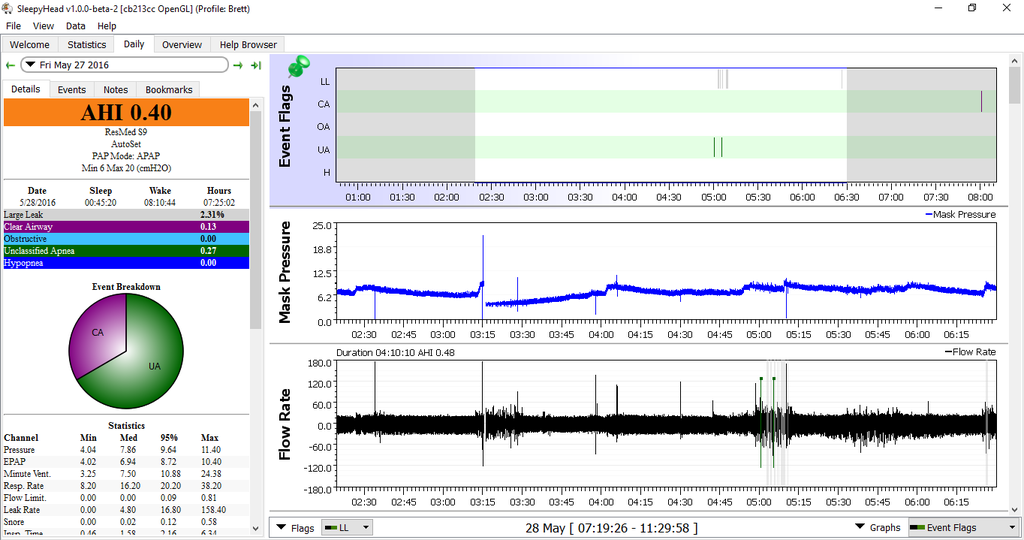Screen dimensions: 1024x540
Task: Jump to last day with data arrow
Action: (x=256, y=65)
